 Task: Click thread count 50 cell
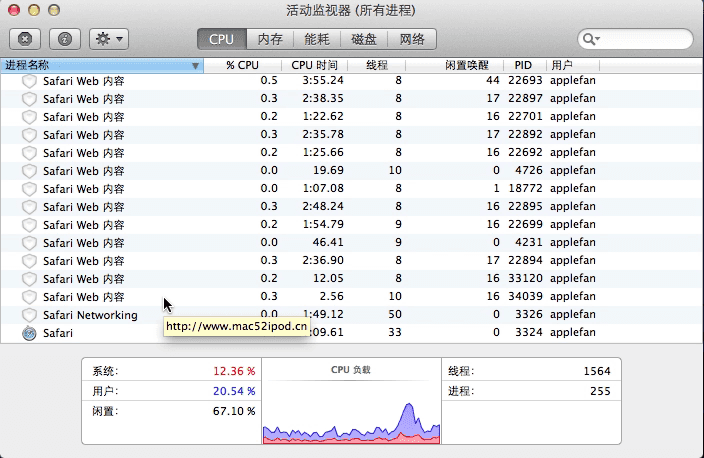pyautogui.click(x=395, y=314)
